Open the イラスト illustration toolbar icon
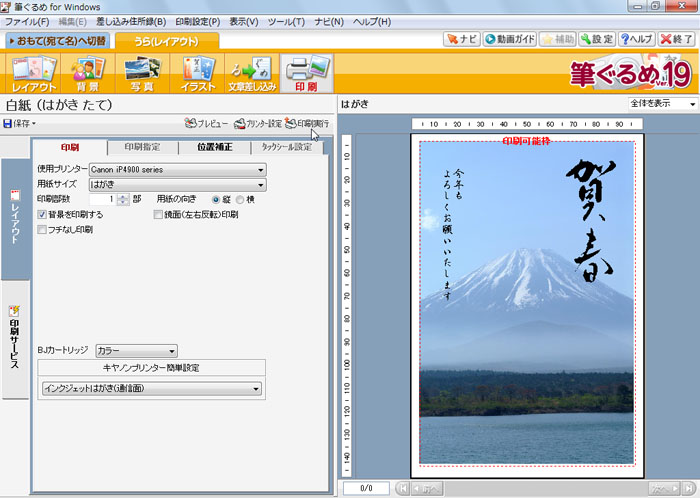Image resolution: width=700 pixels, height=498 pixels. coord(197,74)
